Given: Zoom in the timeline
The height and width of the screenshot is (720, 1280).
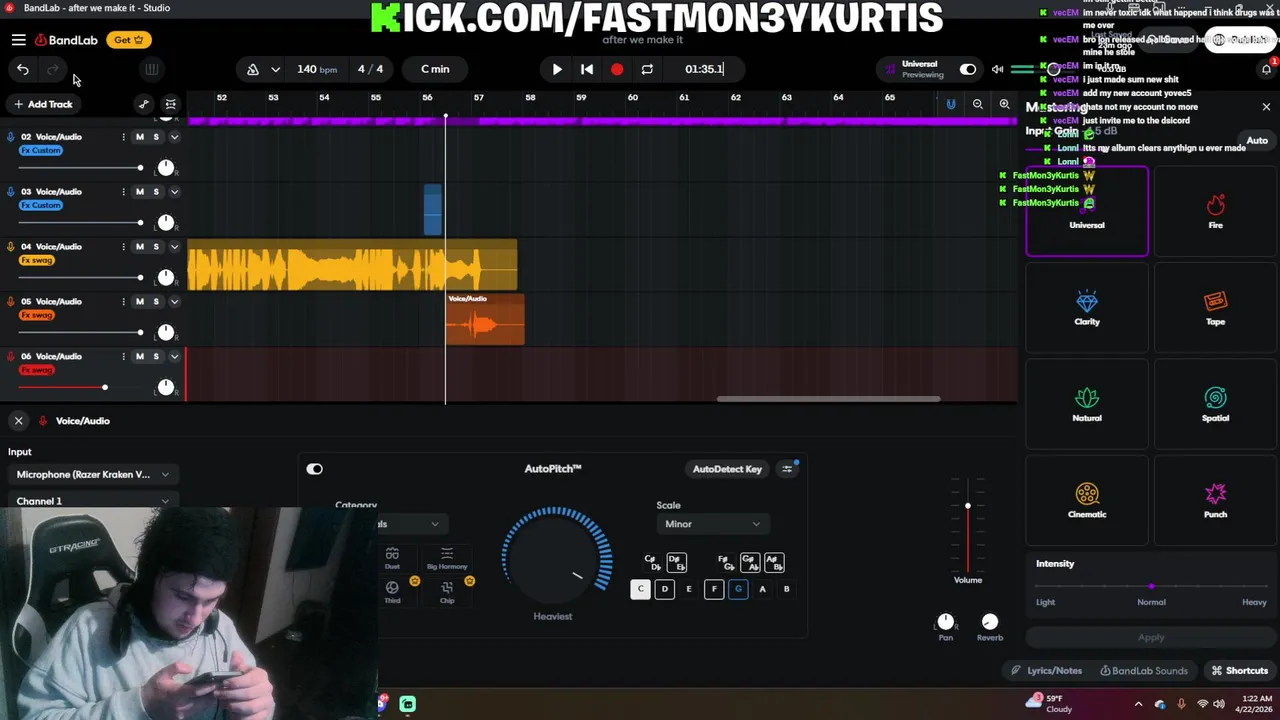Looking at the screenshot, I should point(1004,104).
